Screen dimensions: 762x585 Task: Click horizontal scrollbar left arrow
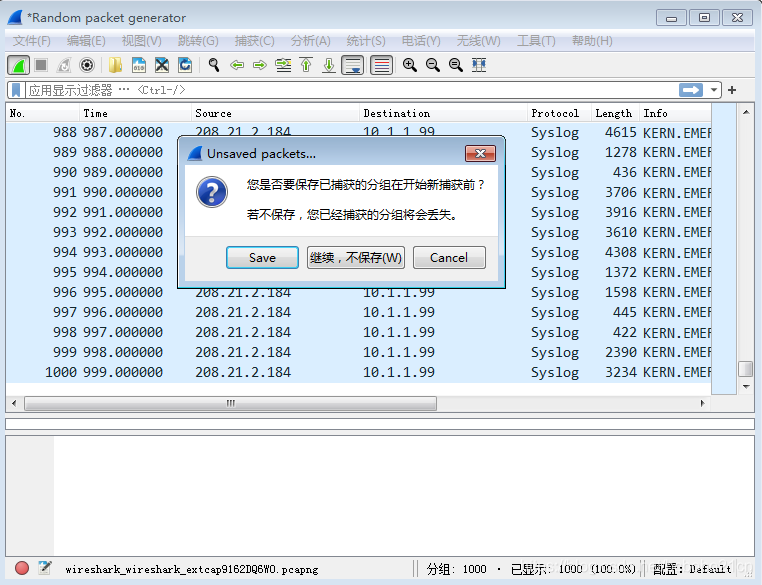tap(14, 403)
